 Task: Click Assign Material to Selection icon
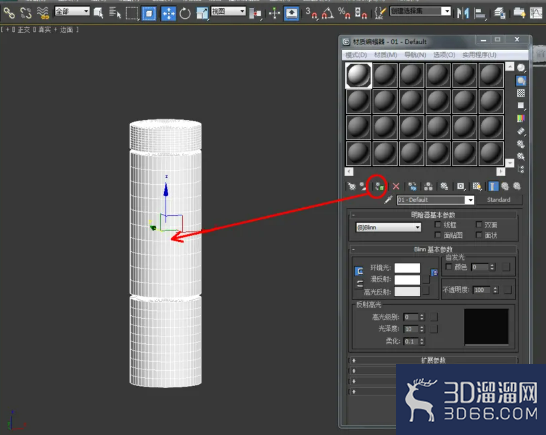click(379, 187)
